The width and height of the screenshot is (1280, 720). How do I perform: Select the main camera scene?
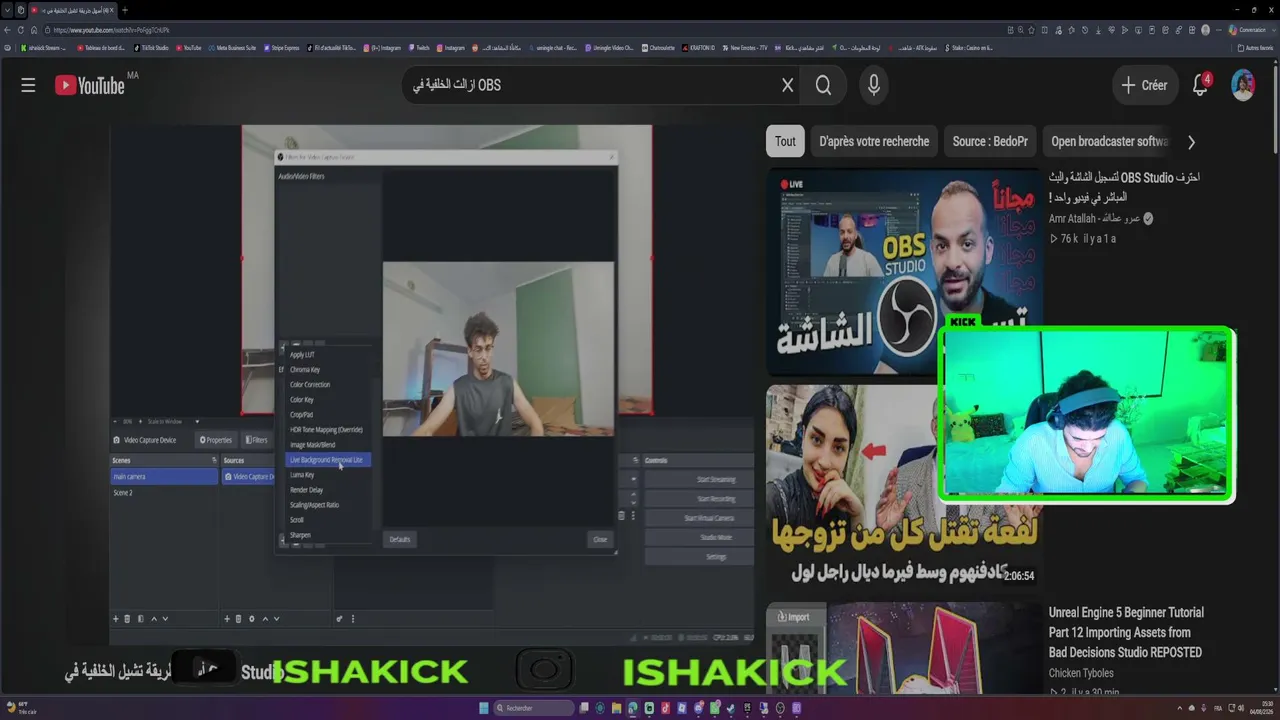pyautogui.click(x=164, y=477)
